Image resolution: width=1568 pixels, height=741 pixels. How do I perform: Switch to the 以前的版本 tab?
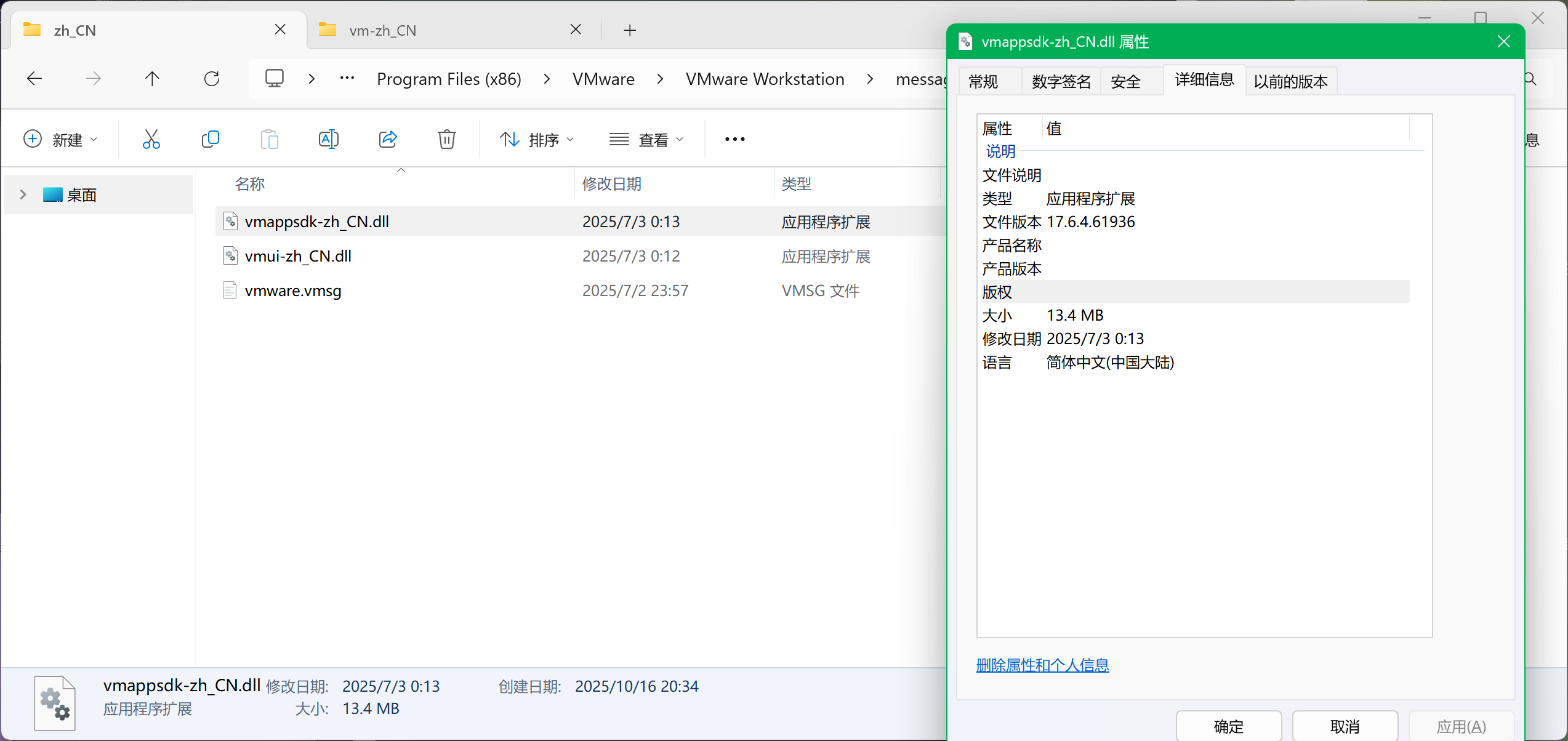(1290, 81)
